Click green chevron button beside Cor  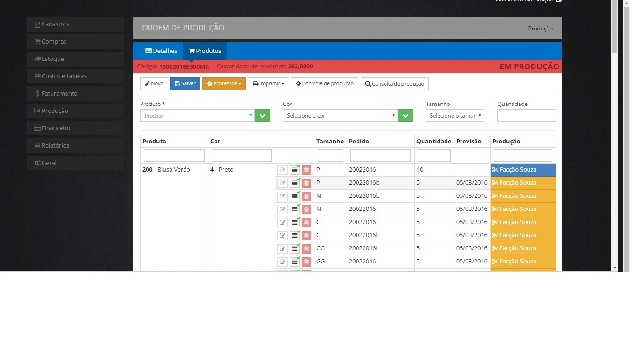tap(405, 116)
